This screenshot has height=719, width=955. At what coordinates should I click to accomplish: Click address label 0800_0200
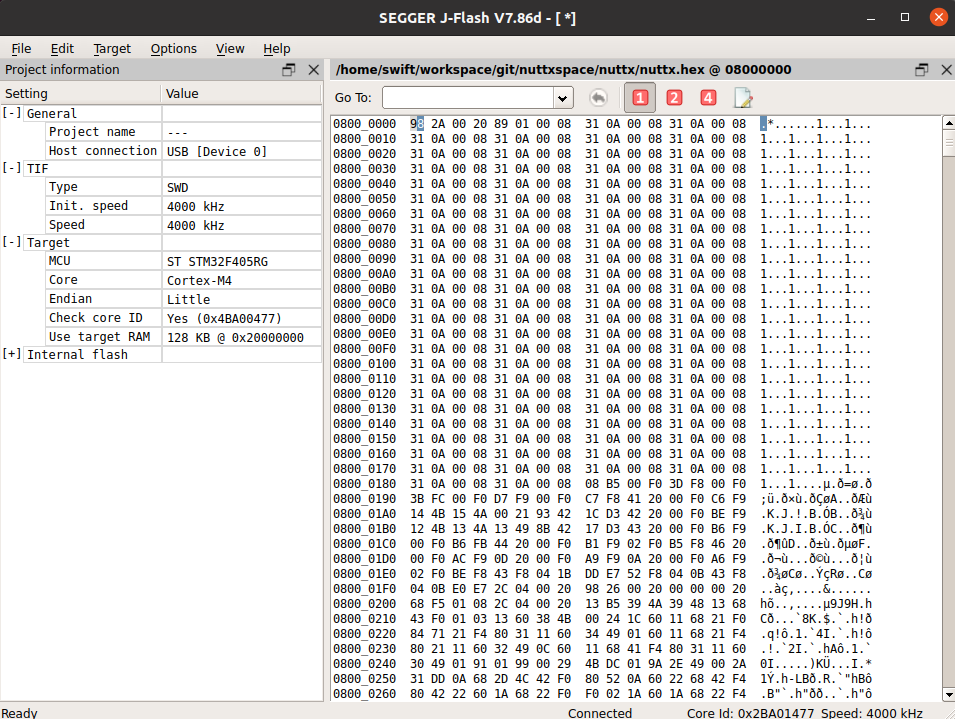point(364,604)
